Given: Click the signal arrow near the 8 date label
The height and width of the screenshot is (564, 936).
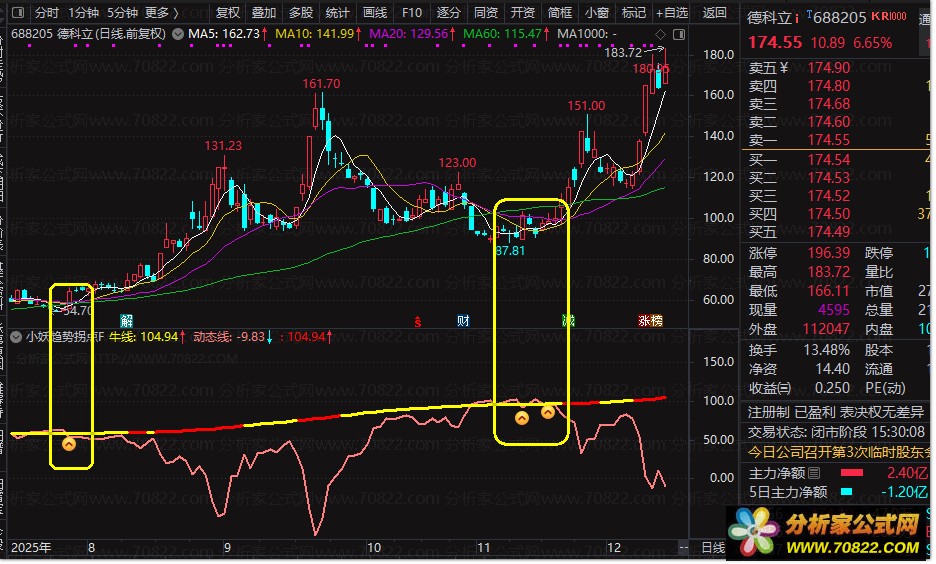Looking at the screenshot, I should click(x=69, y=443).
